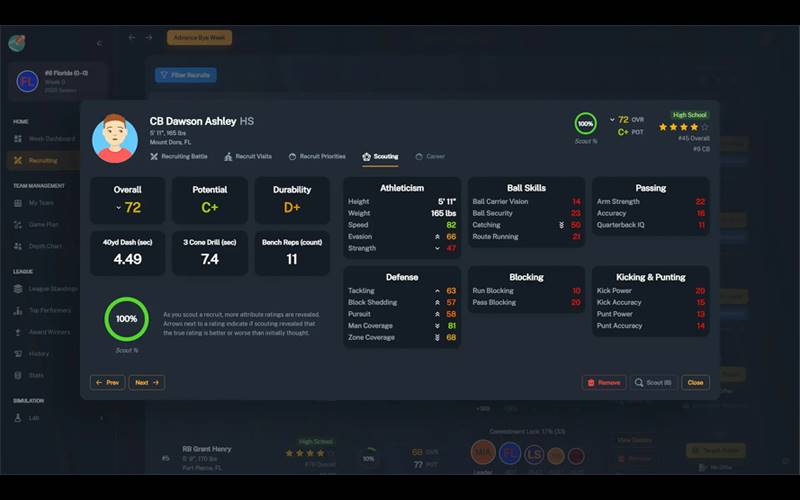
Task: Click the arrow icon beside Catching rating
Action: (x=561, y=225)
